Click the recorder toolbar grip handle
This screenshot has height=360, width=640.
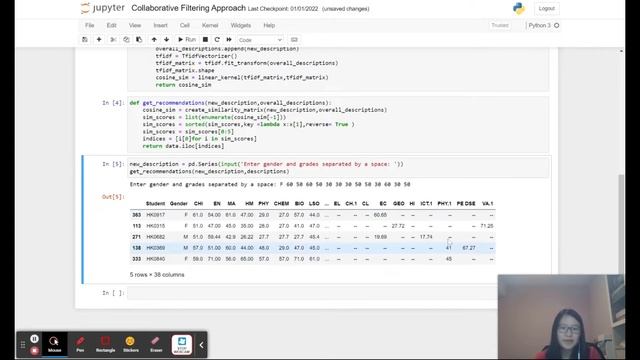tap(23, 345)
